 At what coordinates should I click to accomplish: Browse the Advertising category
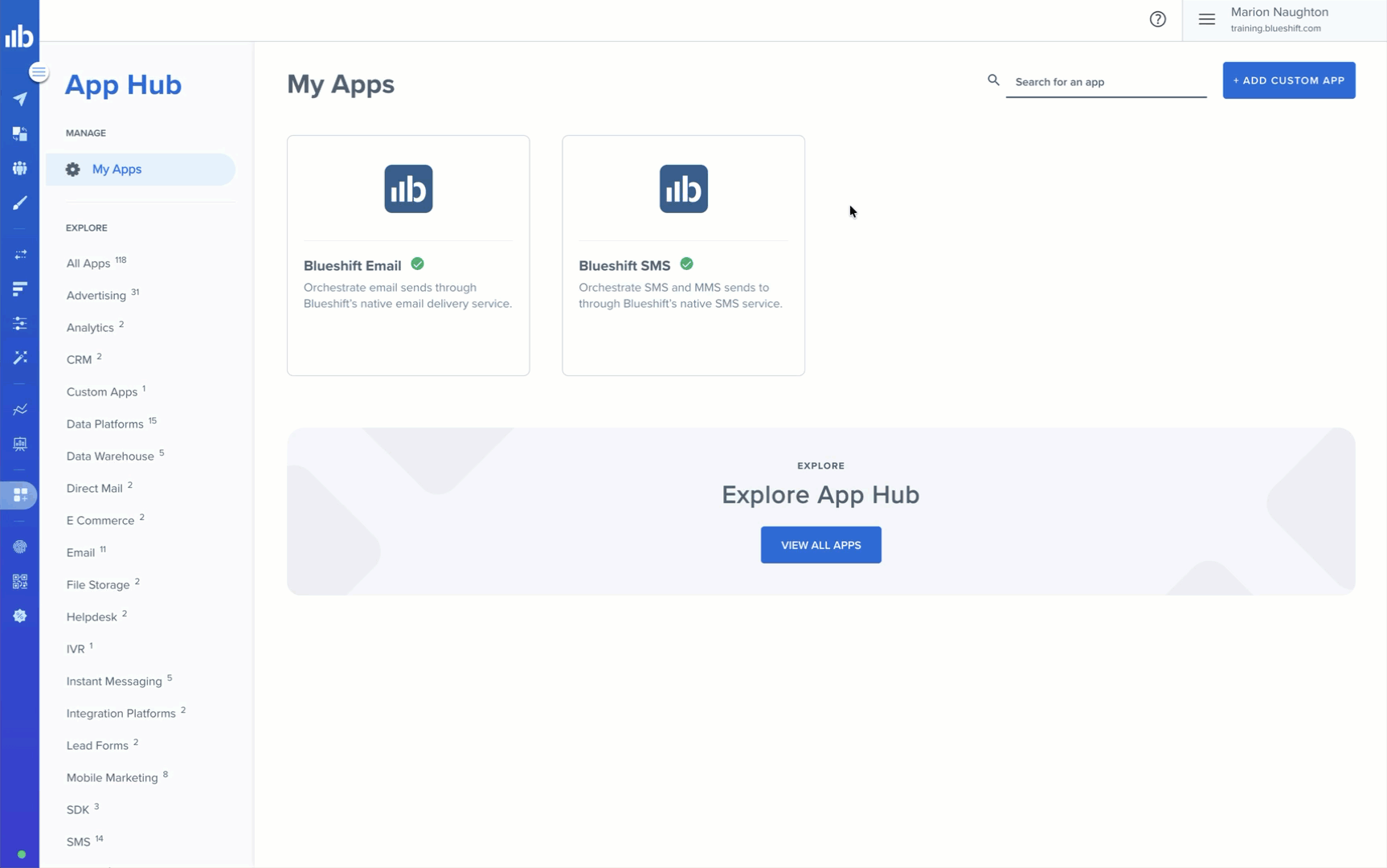(103, 295)
